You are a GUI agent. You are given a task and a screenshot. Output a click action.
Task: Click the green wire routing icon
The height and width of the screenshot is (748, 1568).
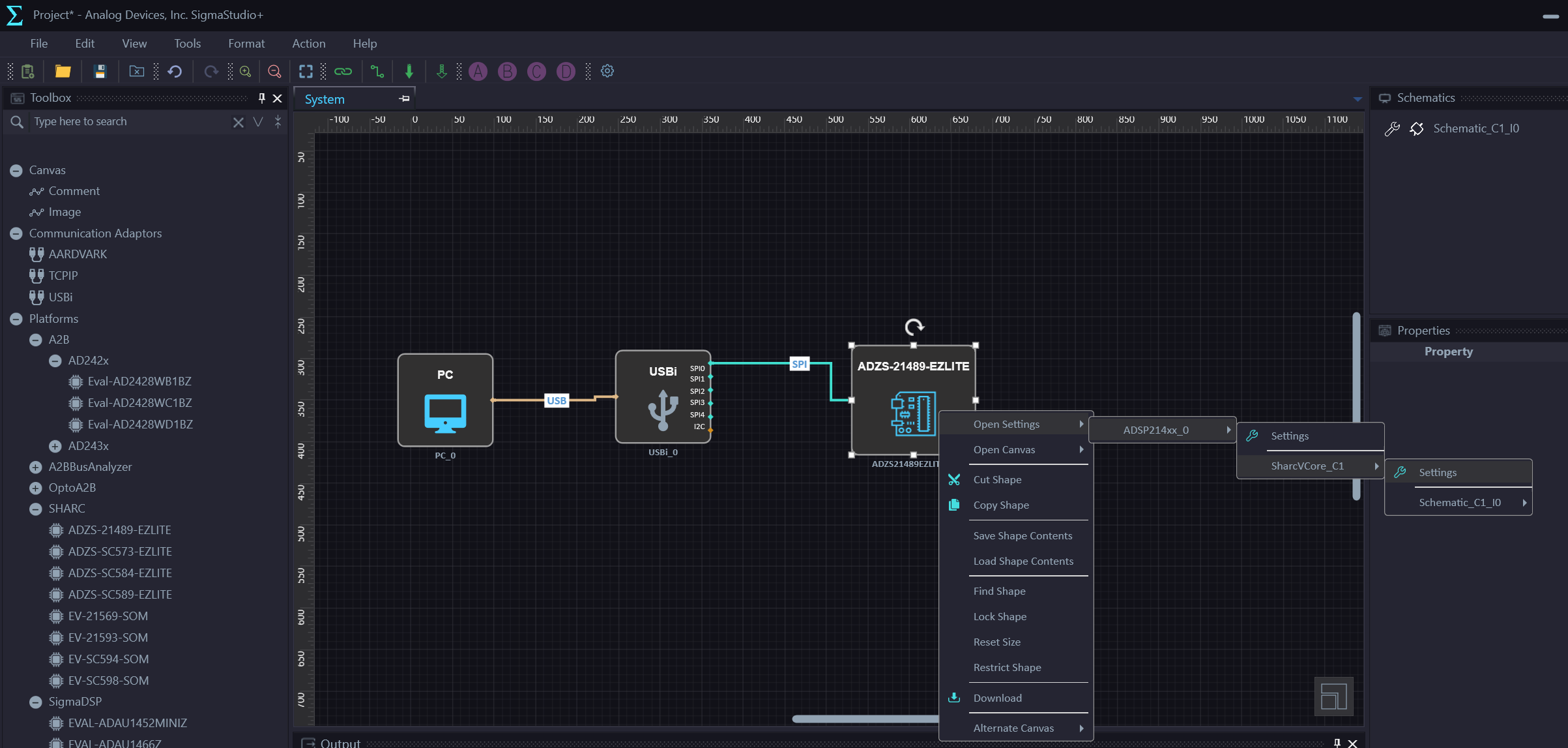(377, 71)
